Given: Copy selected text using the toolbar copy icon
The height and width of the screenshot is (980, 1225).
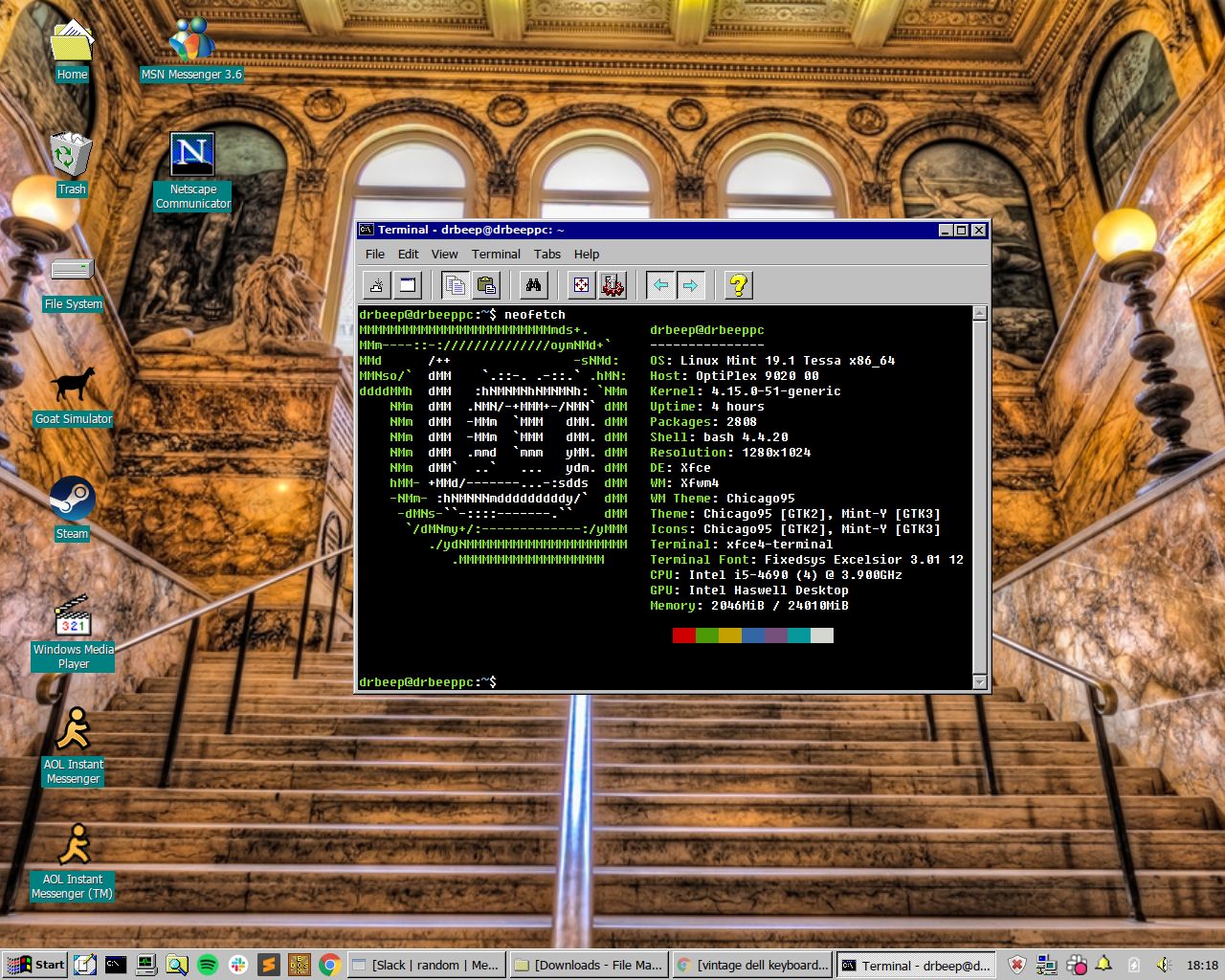Looking at the screenshot, I should coord(457,284).
